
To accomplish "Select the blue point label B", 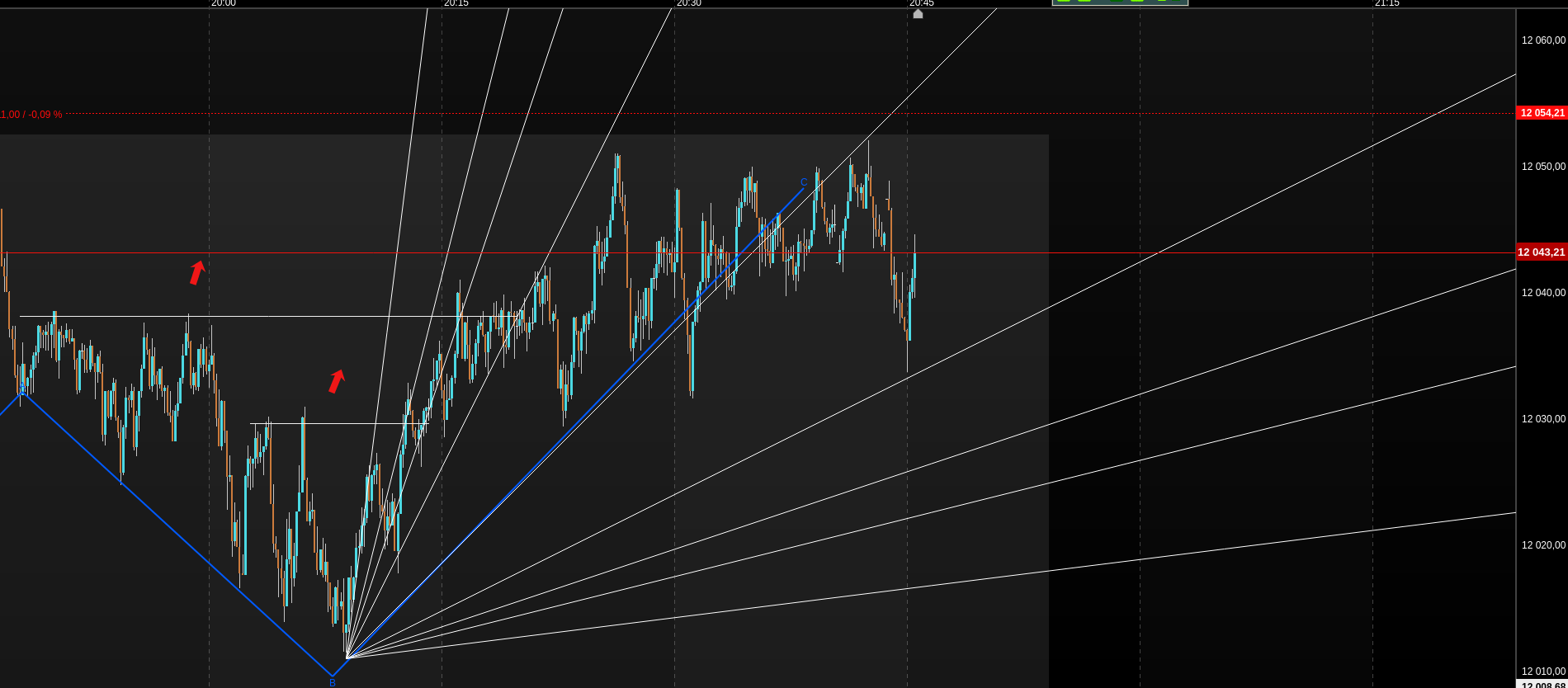I will [333, 682].
